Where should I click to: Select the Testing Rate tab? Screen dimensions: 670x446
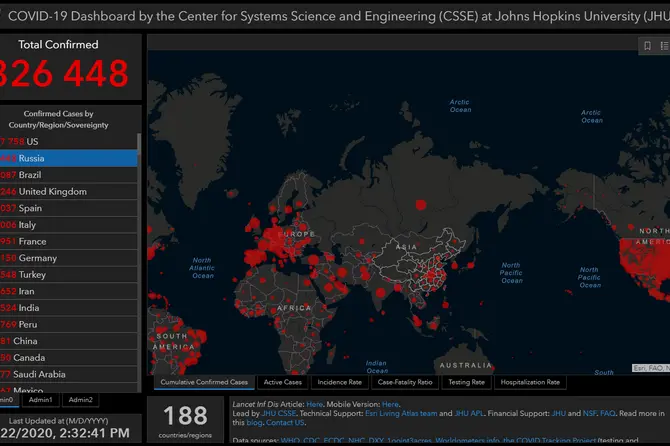466,382
